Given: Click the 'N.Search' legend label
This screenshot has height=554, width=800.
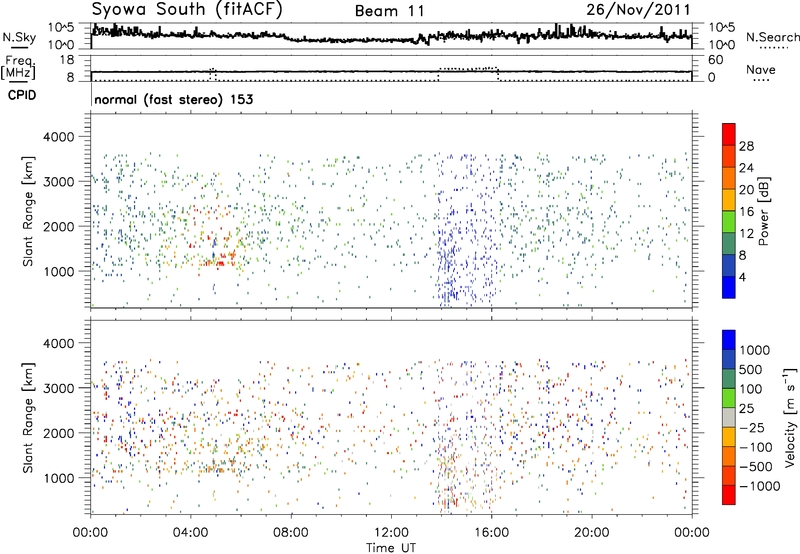Looking at the screenshot, I should click(x=772, y=37).
